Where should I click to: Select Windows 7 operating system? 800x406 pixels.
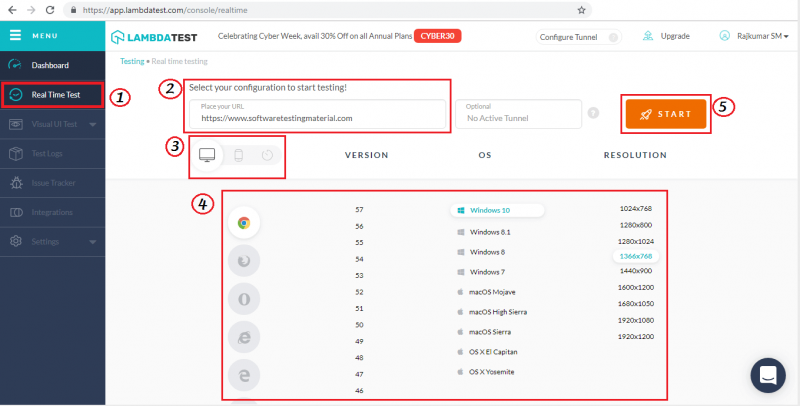click(487, 272)
